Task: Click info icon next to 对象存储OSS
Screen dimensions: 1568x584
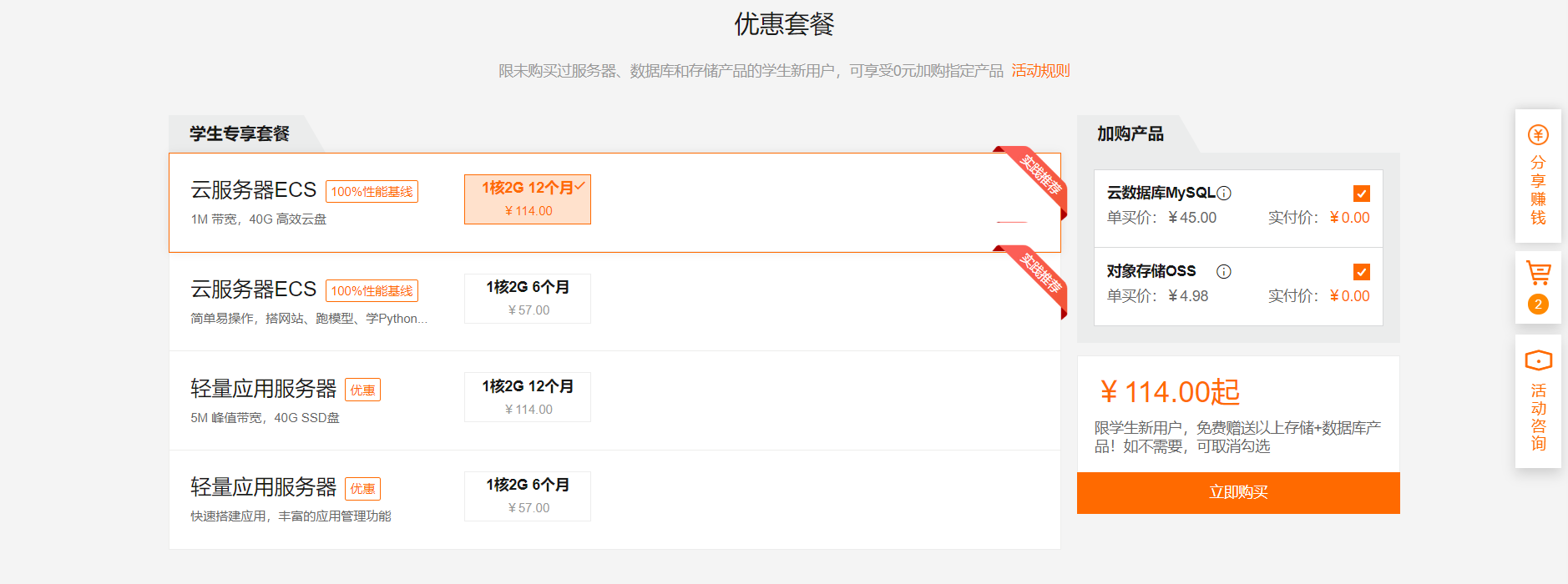Action: pyautogui.click(x=1224, y=272)
